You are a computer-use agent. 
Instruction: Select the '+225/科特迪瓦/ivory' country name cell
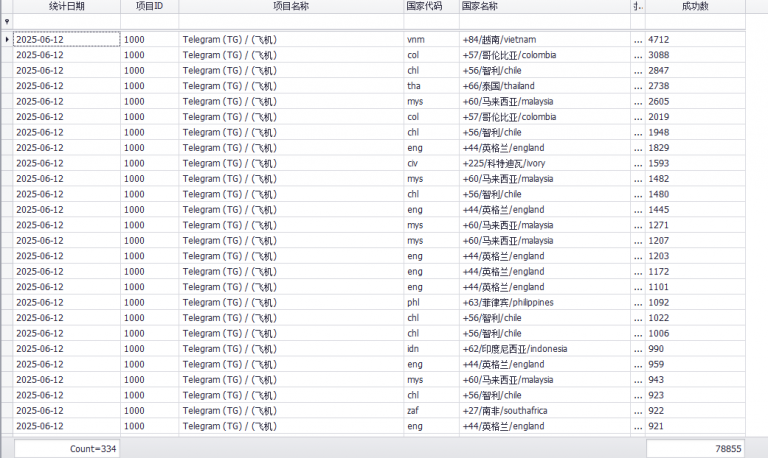(x=545, y=163)
